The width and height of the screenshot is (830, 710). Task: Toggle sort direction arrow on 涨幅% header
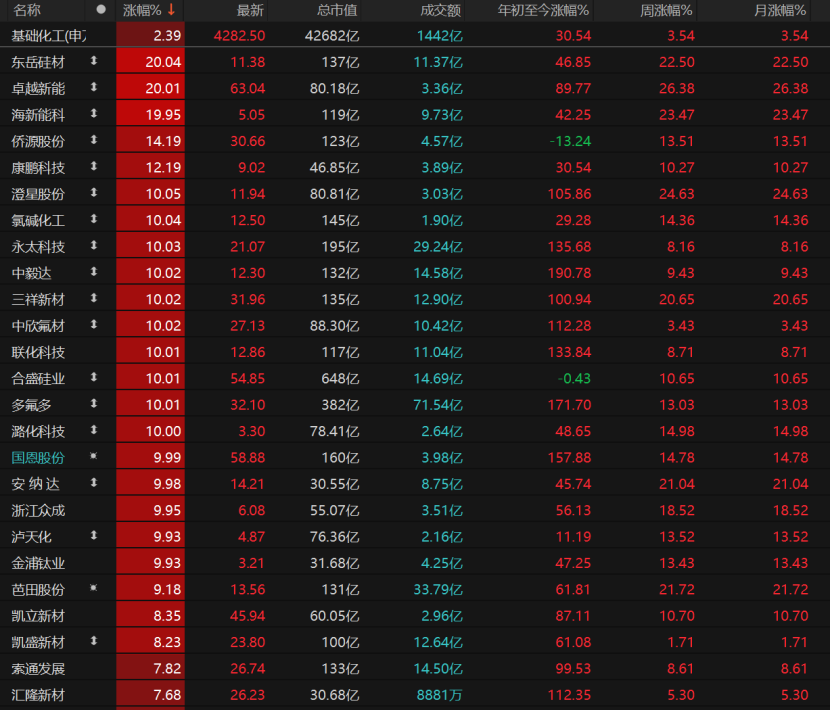(171, 10)
